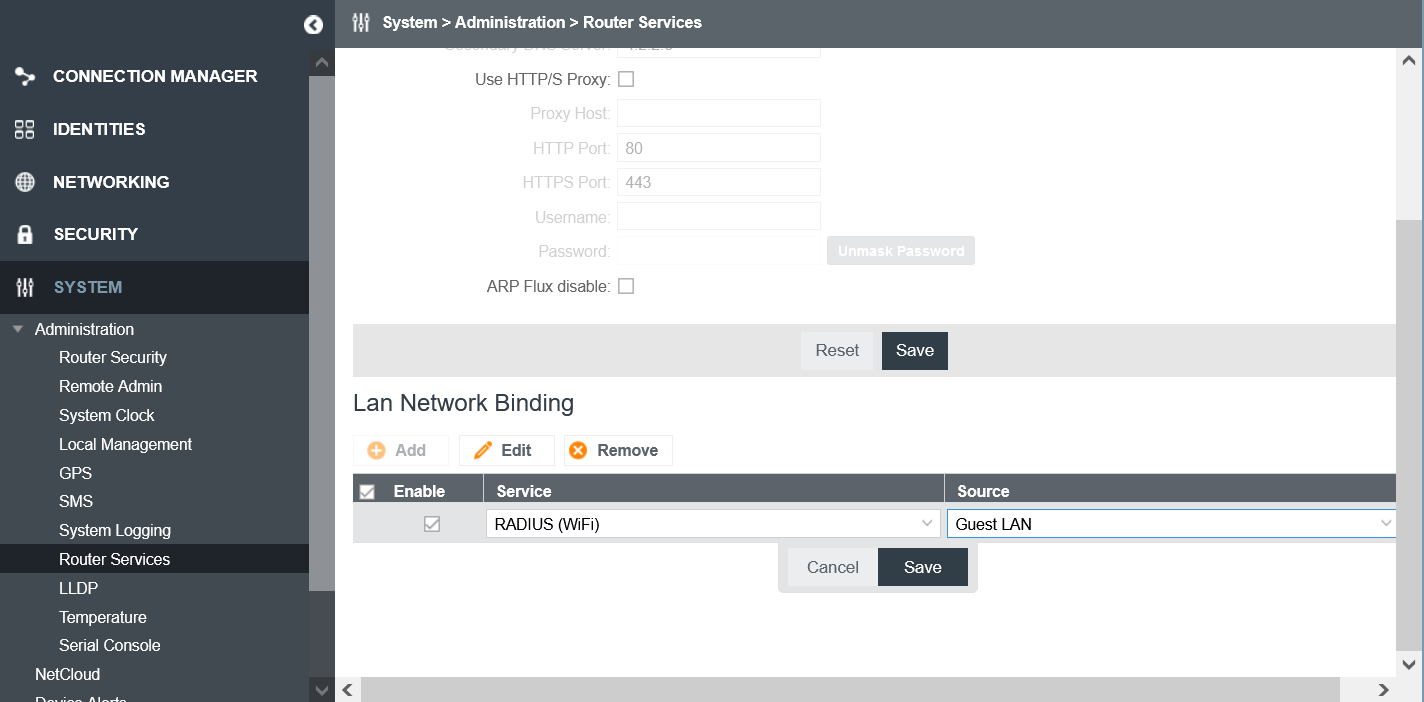Click the Service column header
The height and width of the screenshot is (702, 1424).
pos(714,491)
